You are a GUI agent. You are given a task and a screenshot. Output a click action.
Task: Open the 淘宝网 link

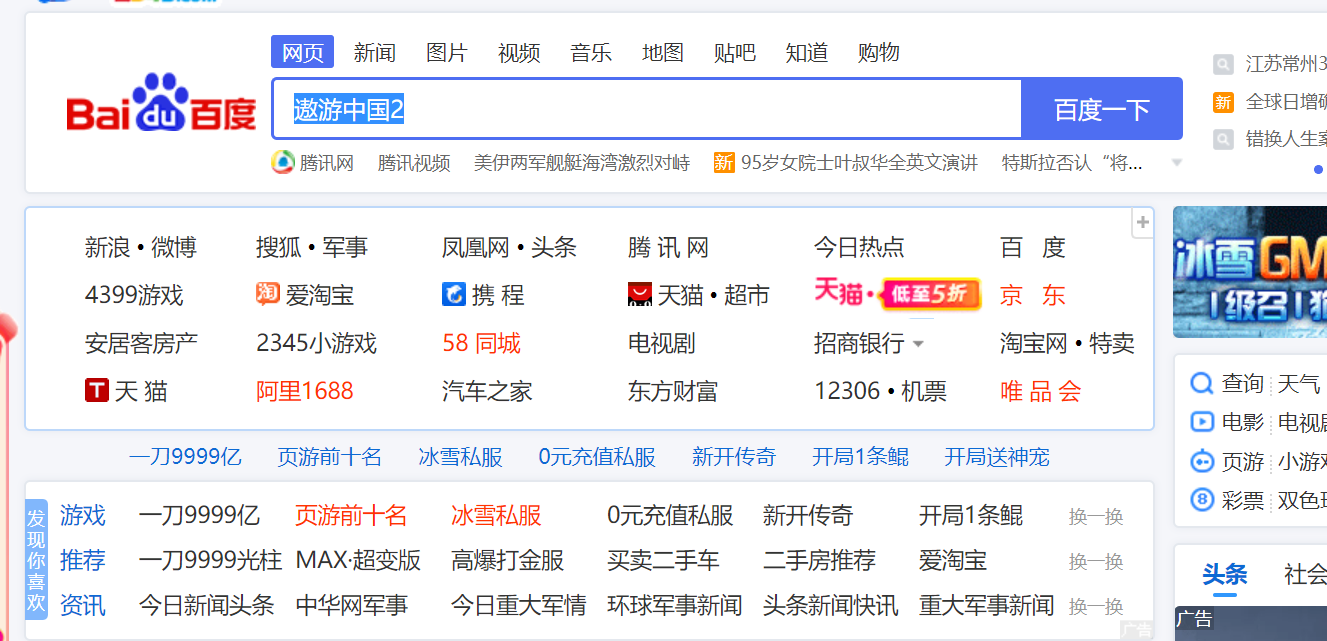click(x=1034, y=343)
